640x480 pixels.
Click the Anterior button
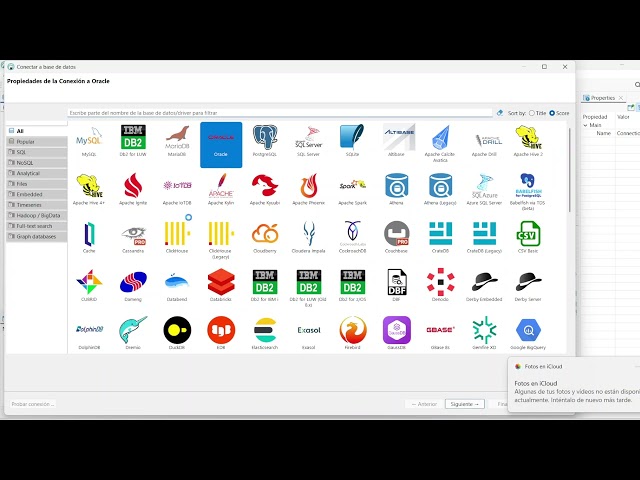pos(424,404)
